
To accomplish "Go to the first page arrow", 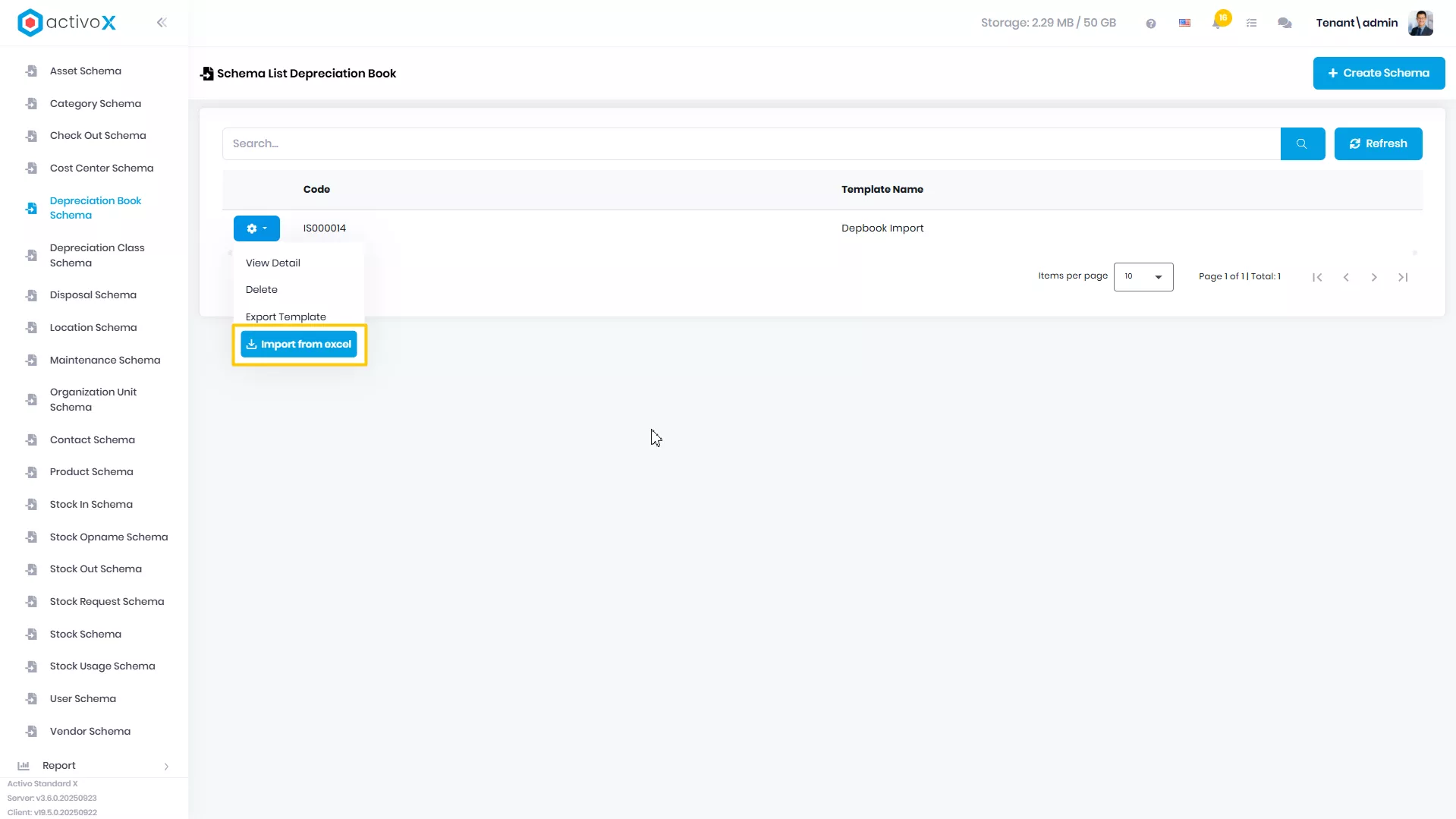I will point(1317,277).
